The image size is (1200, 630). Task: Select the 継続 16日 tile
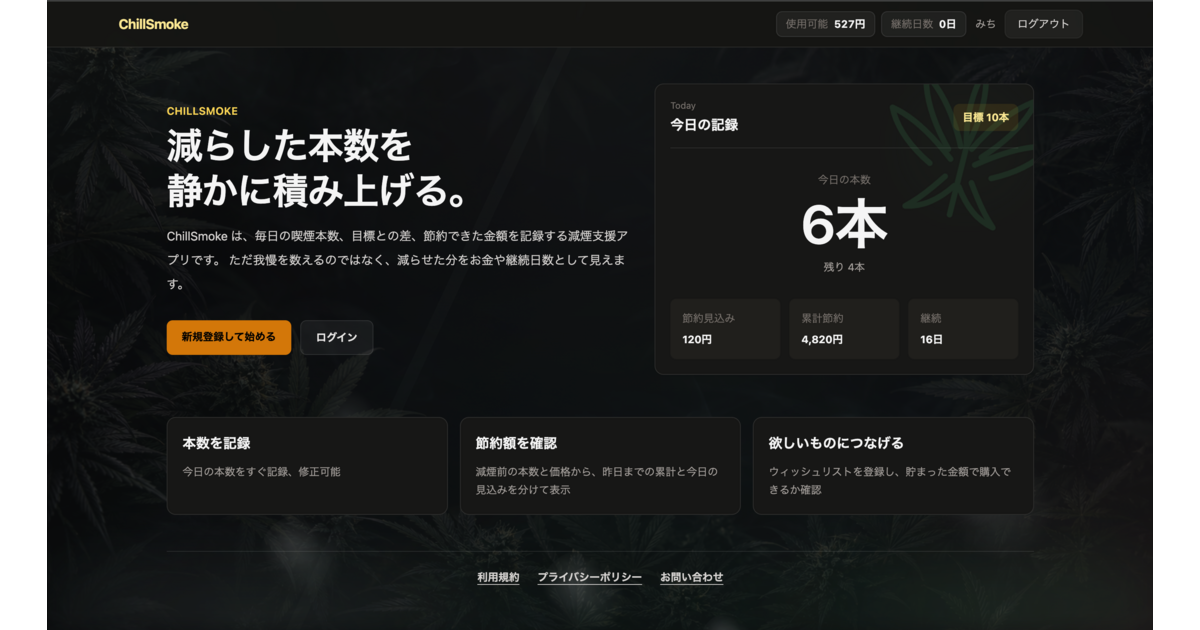click(x=963, y=329)
